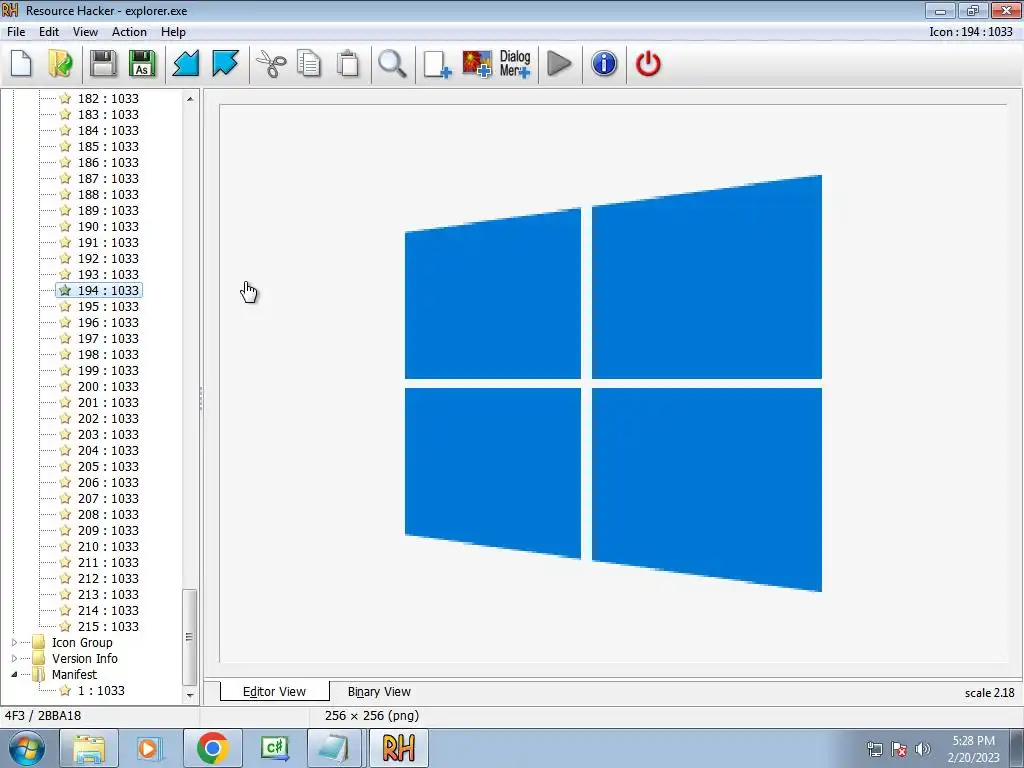Image resolution: width=1024 pixels, height=768 pixels.
Task: Click the import resource down-left arrow icon
Action: (x=185, y=64)
